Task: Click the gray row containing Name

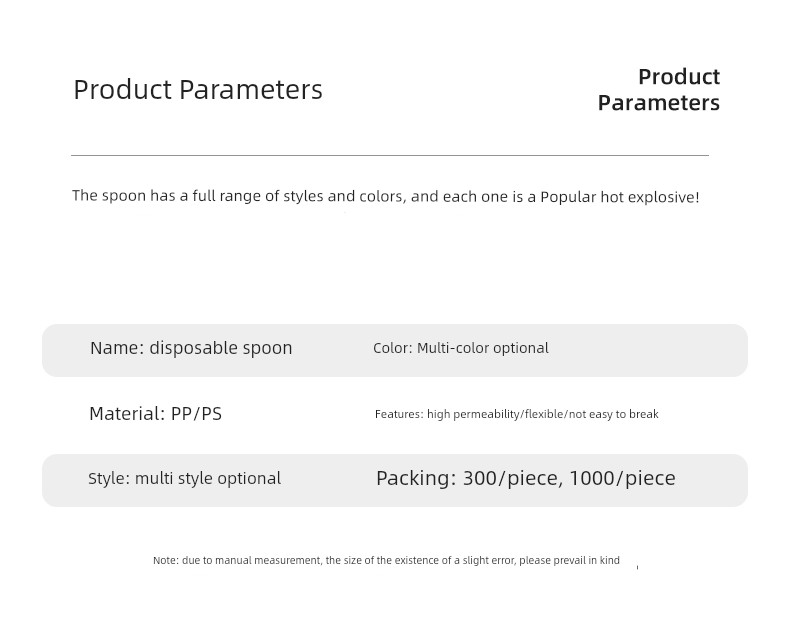Action: coord(394,350)
